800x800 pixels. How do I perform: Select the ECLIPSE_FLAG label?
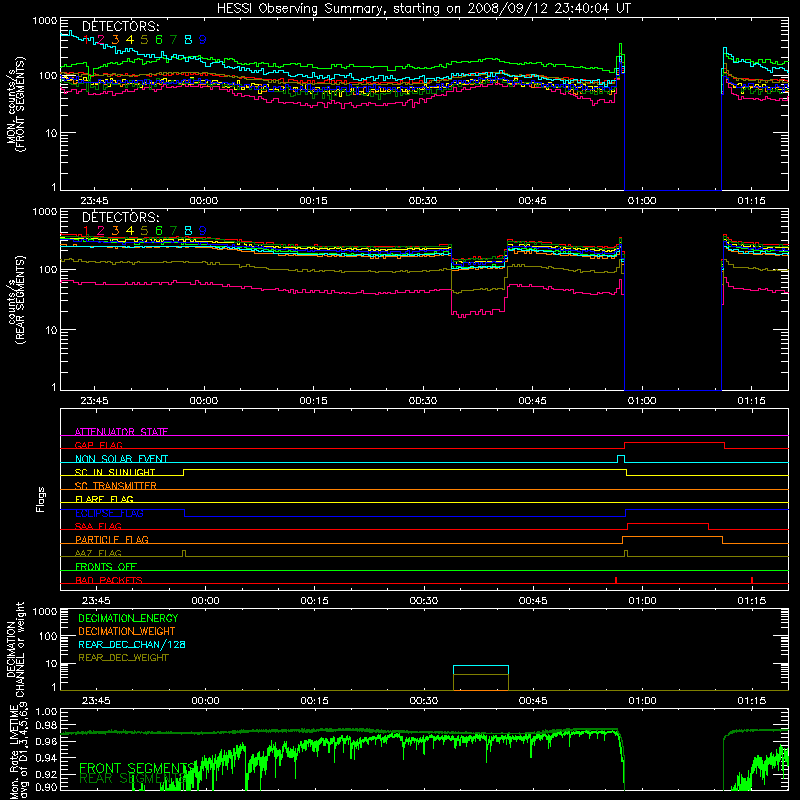tap(109, 513)
